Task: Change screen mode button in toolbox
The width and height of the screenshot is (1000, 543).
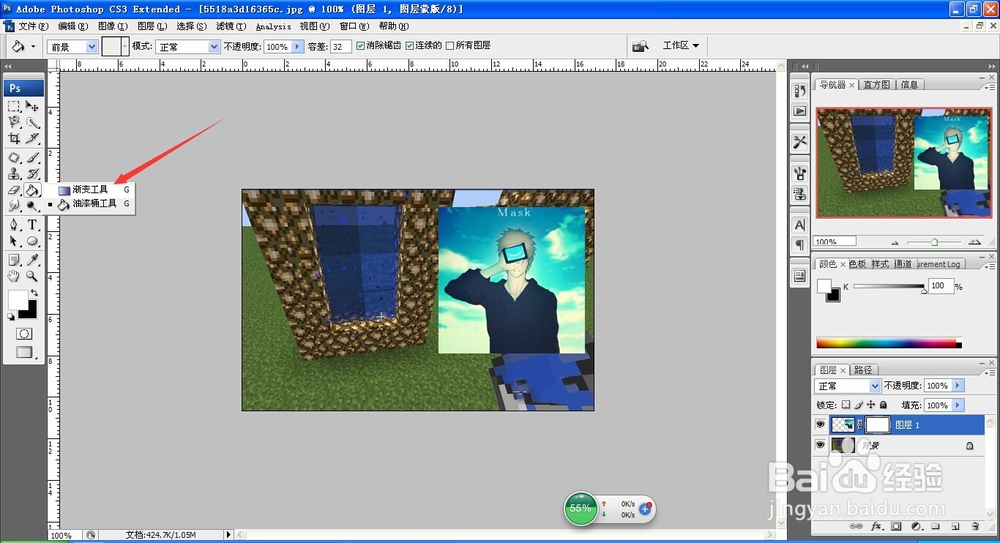Action: pyautogui.click(x=24, y=352)
